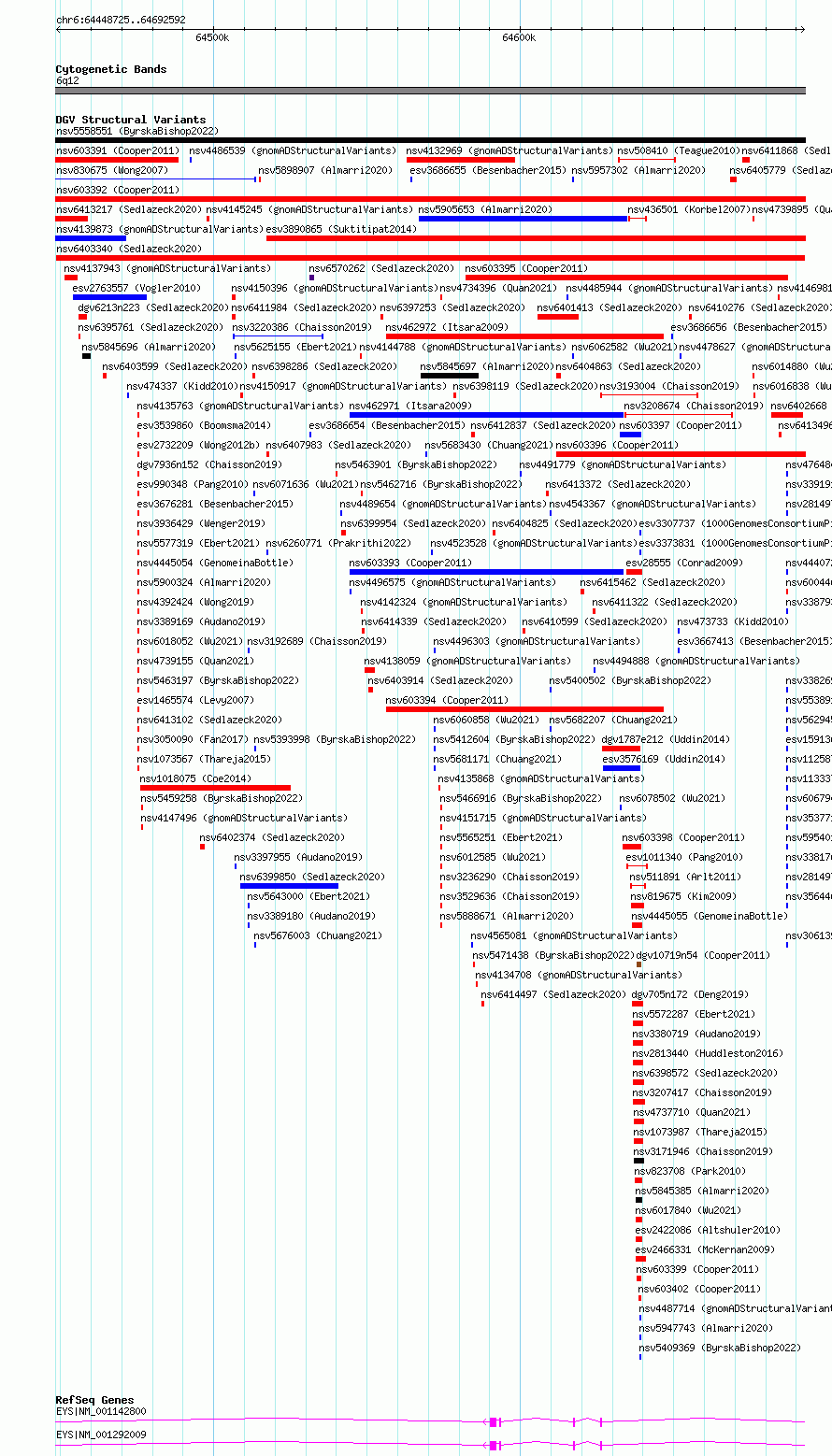Click the 64600k scale label

[519, 37]
